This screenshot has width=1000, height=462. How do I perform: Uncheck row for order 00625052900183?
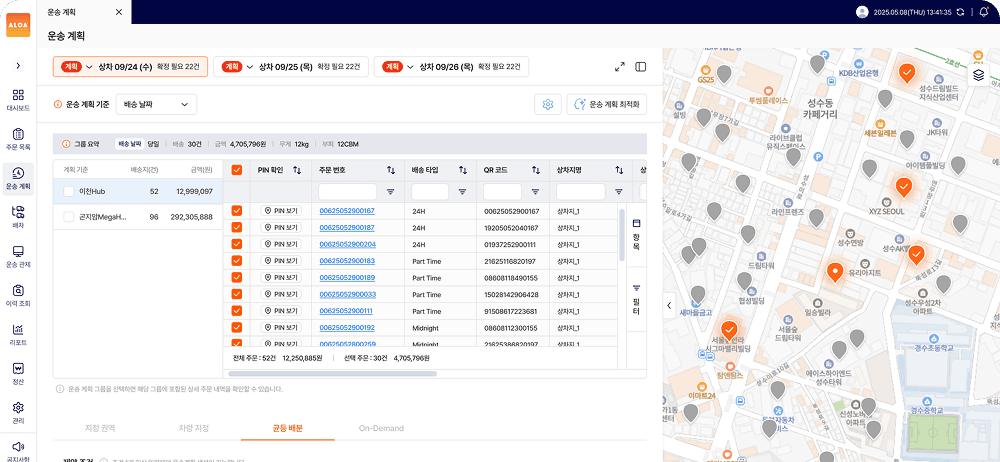point(237,260)
